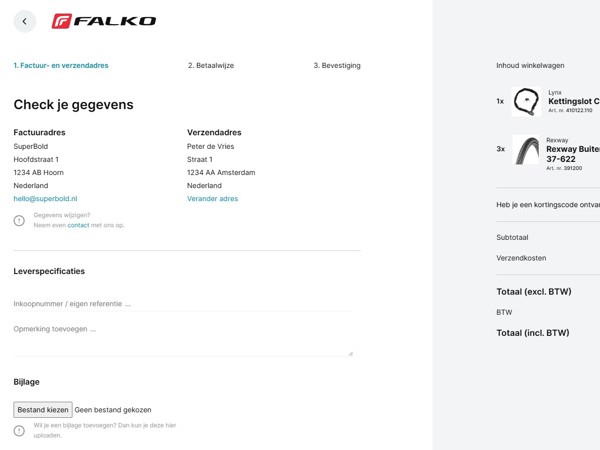Open Rexway Buitenband product title
Screen dimensions: 600x450
(x=573, y=154)
